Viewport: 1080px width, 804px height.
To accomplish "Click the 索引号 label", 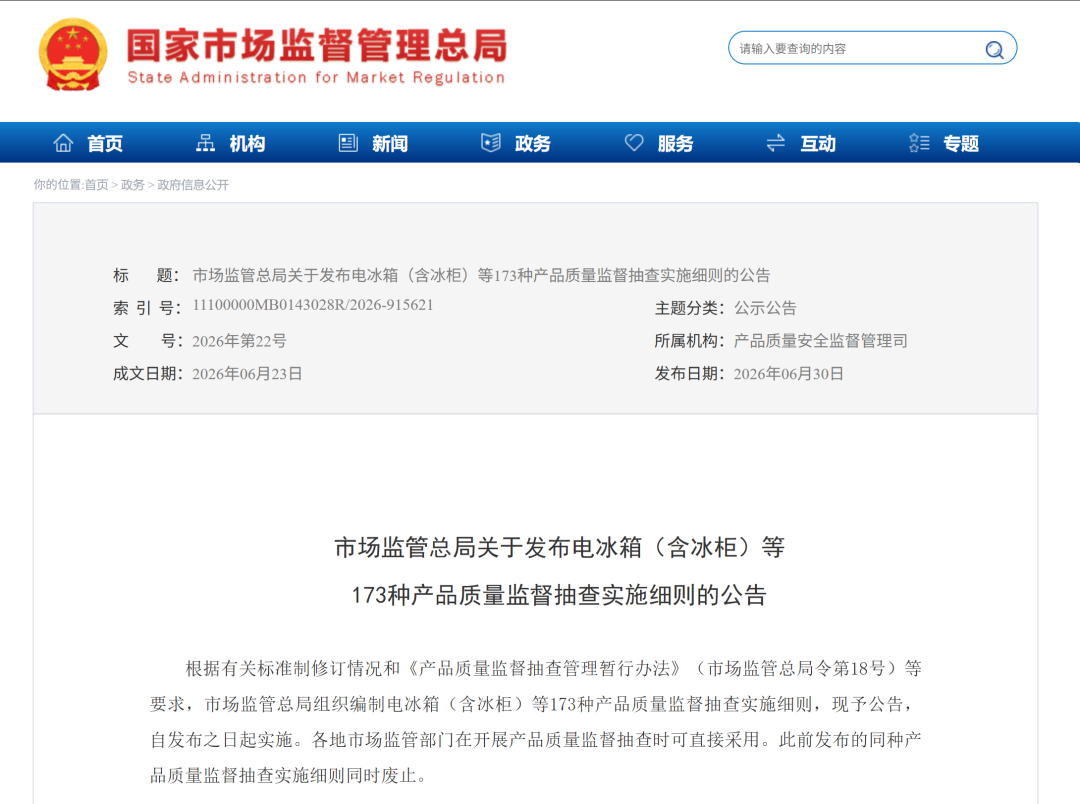I will (x=147, y=308).
